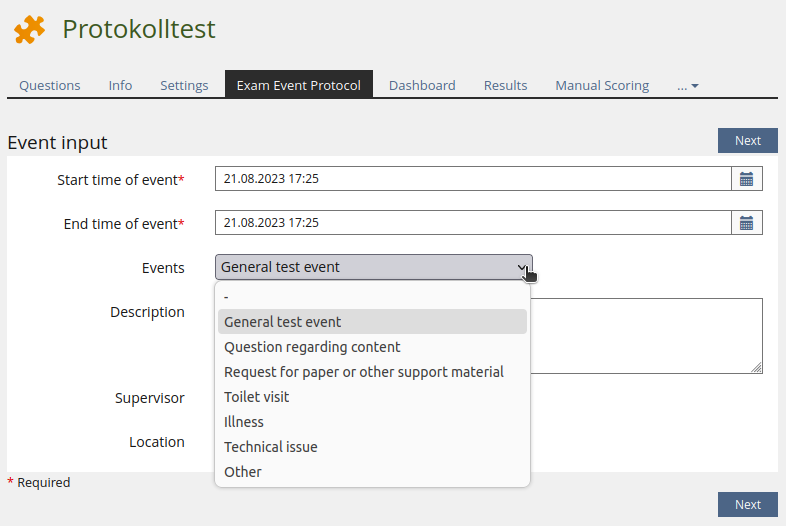
Task: Go to the Manual Scoring tab
Action: point(602,86)
